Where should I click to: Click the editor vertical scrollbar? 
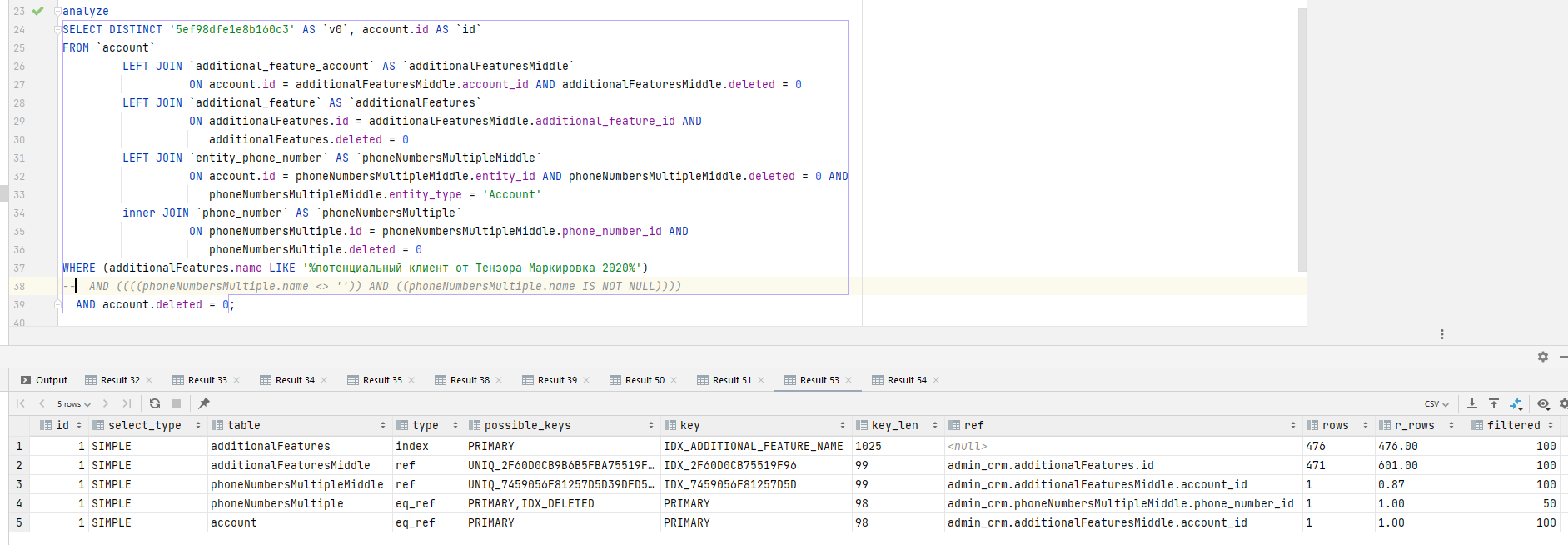pyautogui.click(x=1302, y=140)
